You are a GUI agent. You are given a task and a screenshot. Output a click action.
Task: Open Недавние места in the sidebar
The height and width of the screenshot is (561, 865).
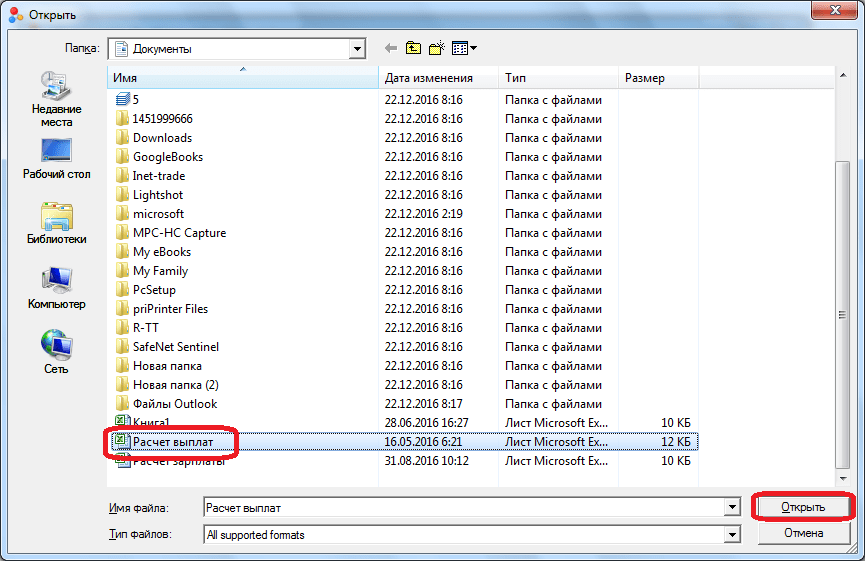56,100
